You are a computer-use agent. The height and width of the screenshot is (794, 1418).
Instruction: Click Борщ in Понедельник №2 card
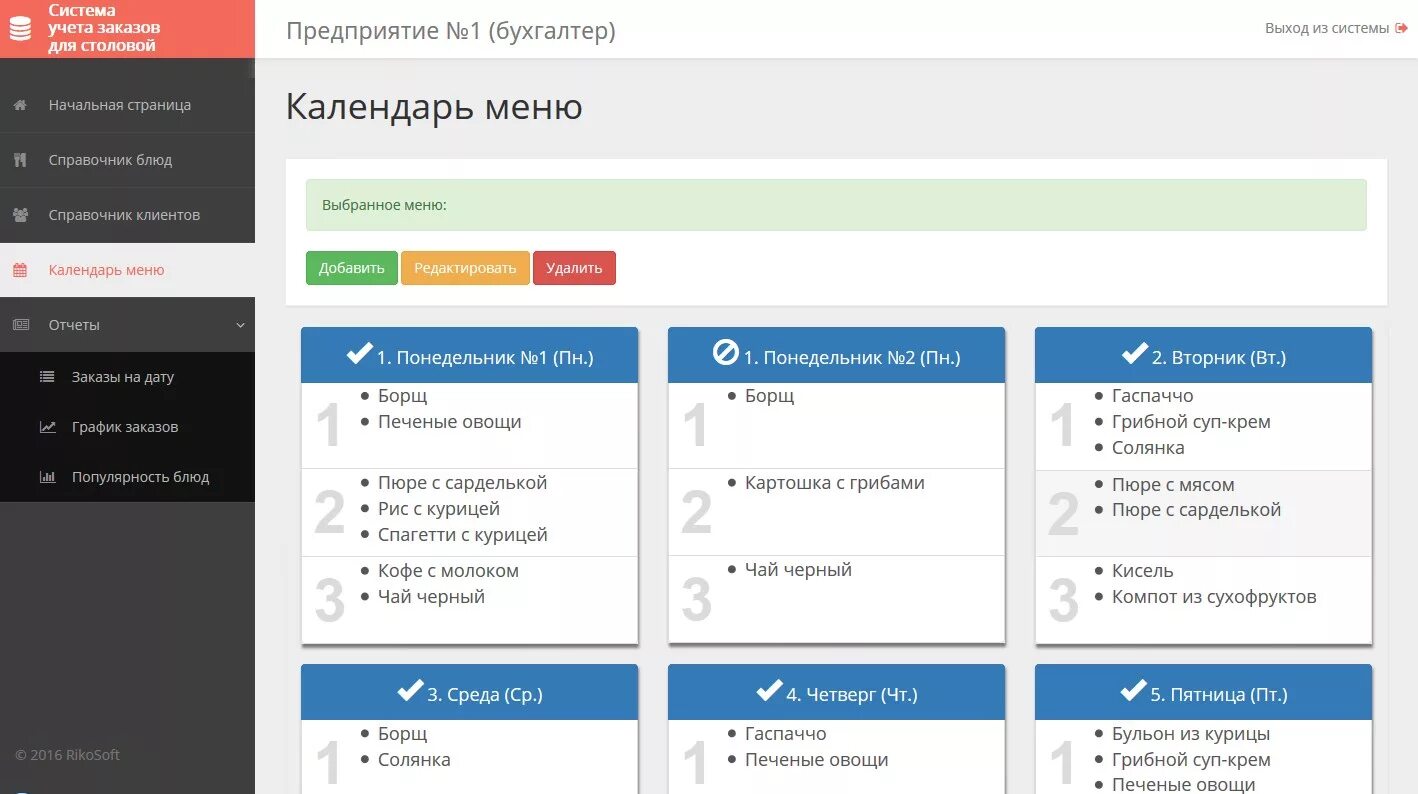[770, 396]
